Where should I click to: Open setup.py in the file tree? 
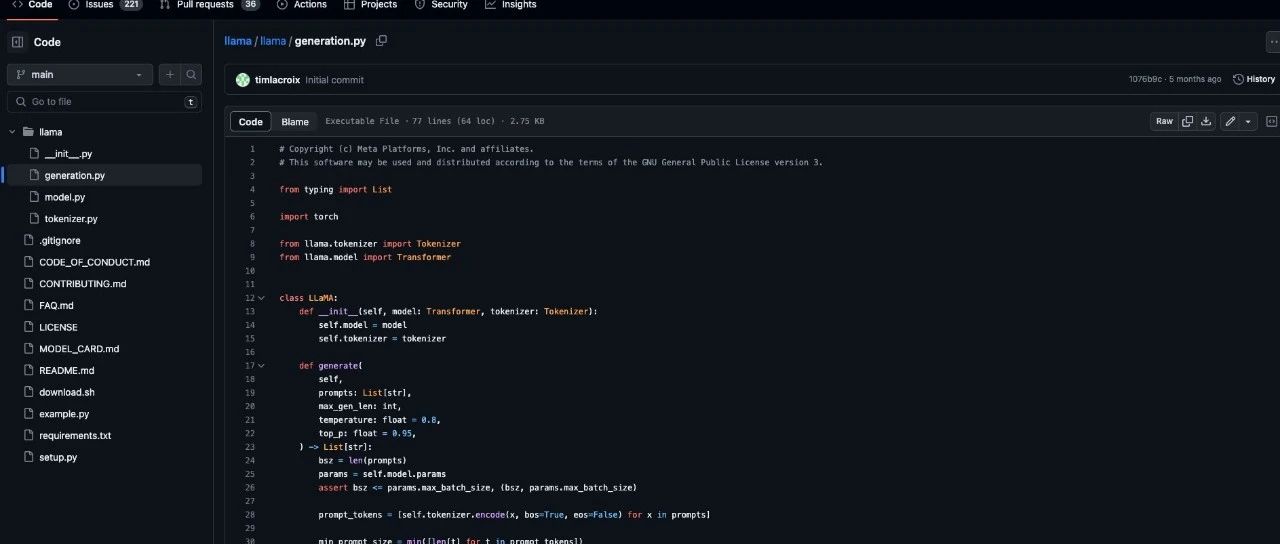tap(58, 457)
